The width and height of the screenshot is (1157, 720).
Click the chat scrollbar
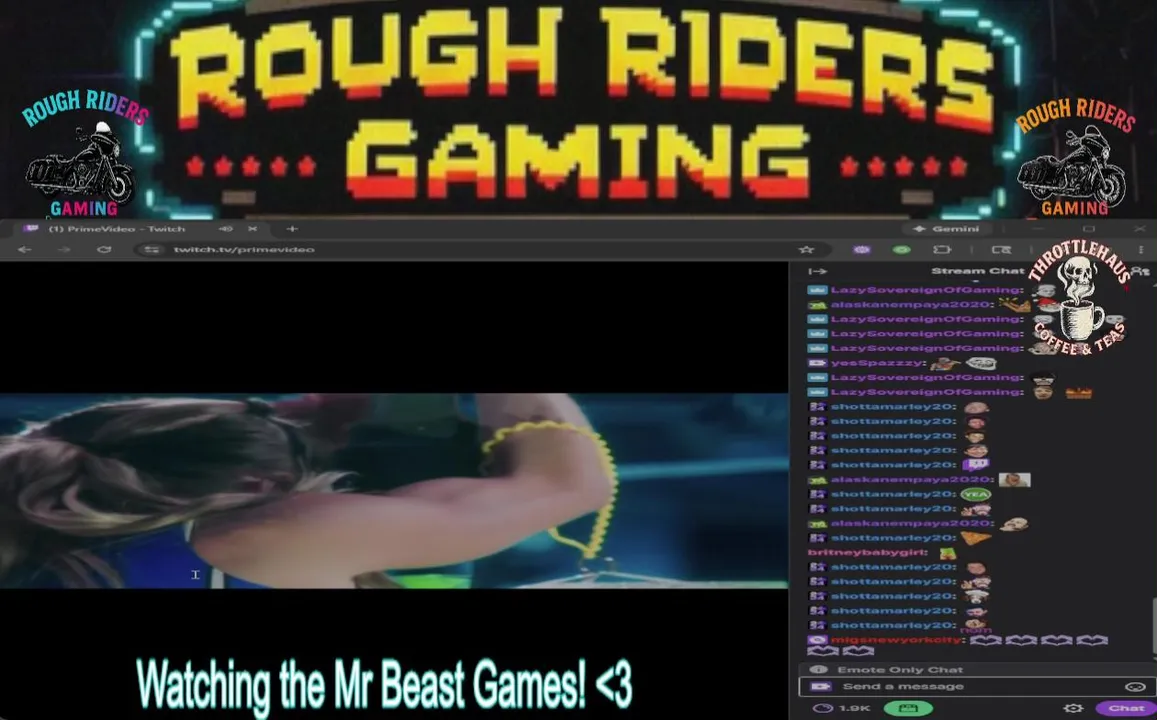coord(1153,626)
